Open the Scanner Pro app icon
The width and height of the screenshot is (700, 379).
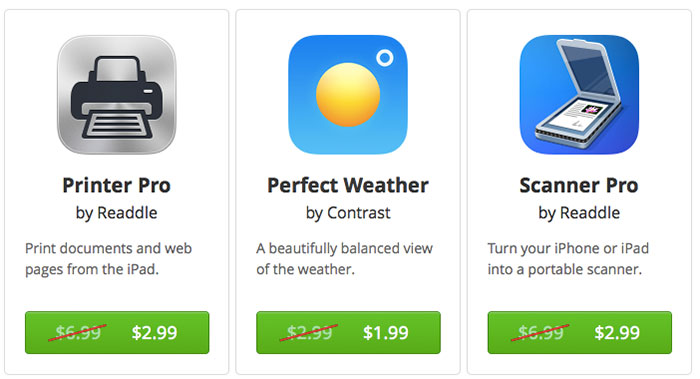tap(579, 95)
